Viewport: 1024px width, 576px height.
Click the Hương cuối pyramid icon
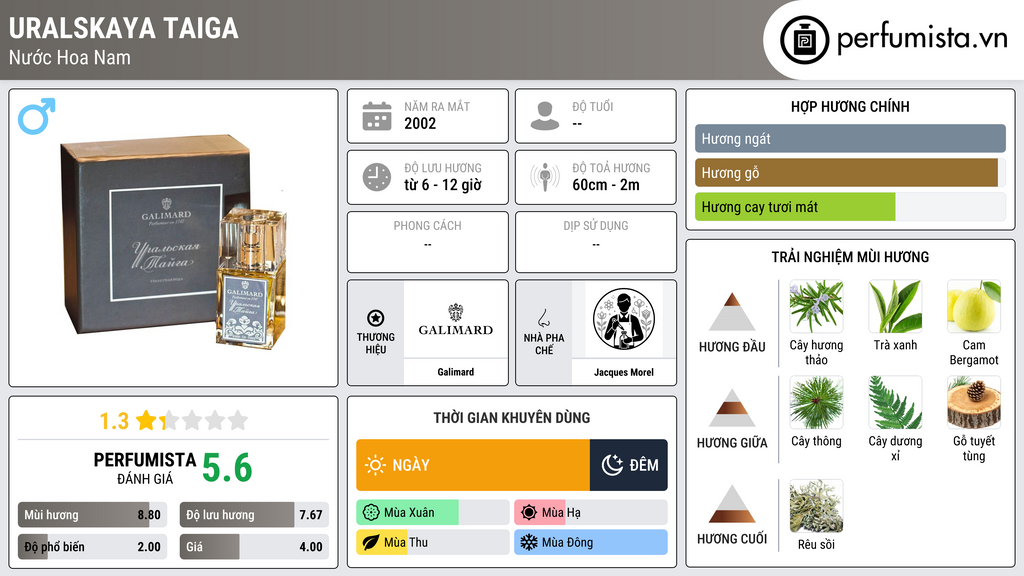(x=732, y=504)
